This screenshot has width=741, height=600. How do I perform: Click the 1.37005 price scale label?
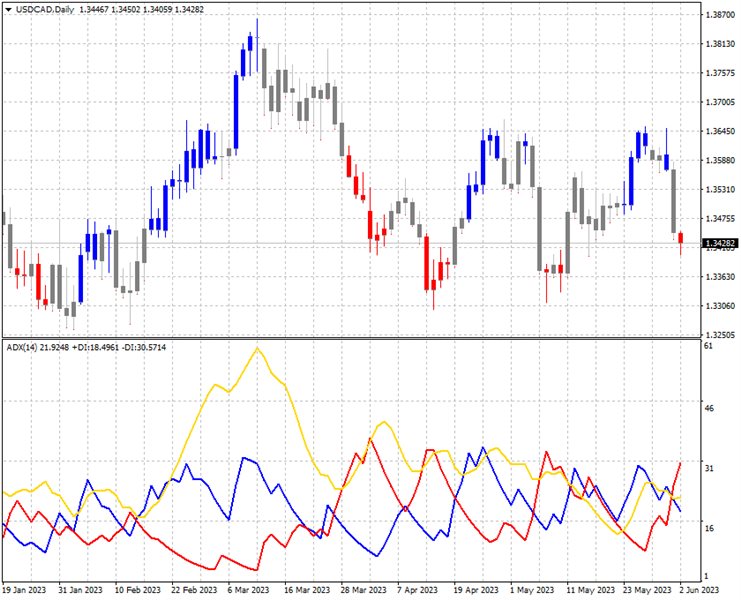coord(720,102)
